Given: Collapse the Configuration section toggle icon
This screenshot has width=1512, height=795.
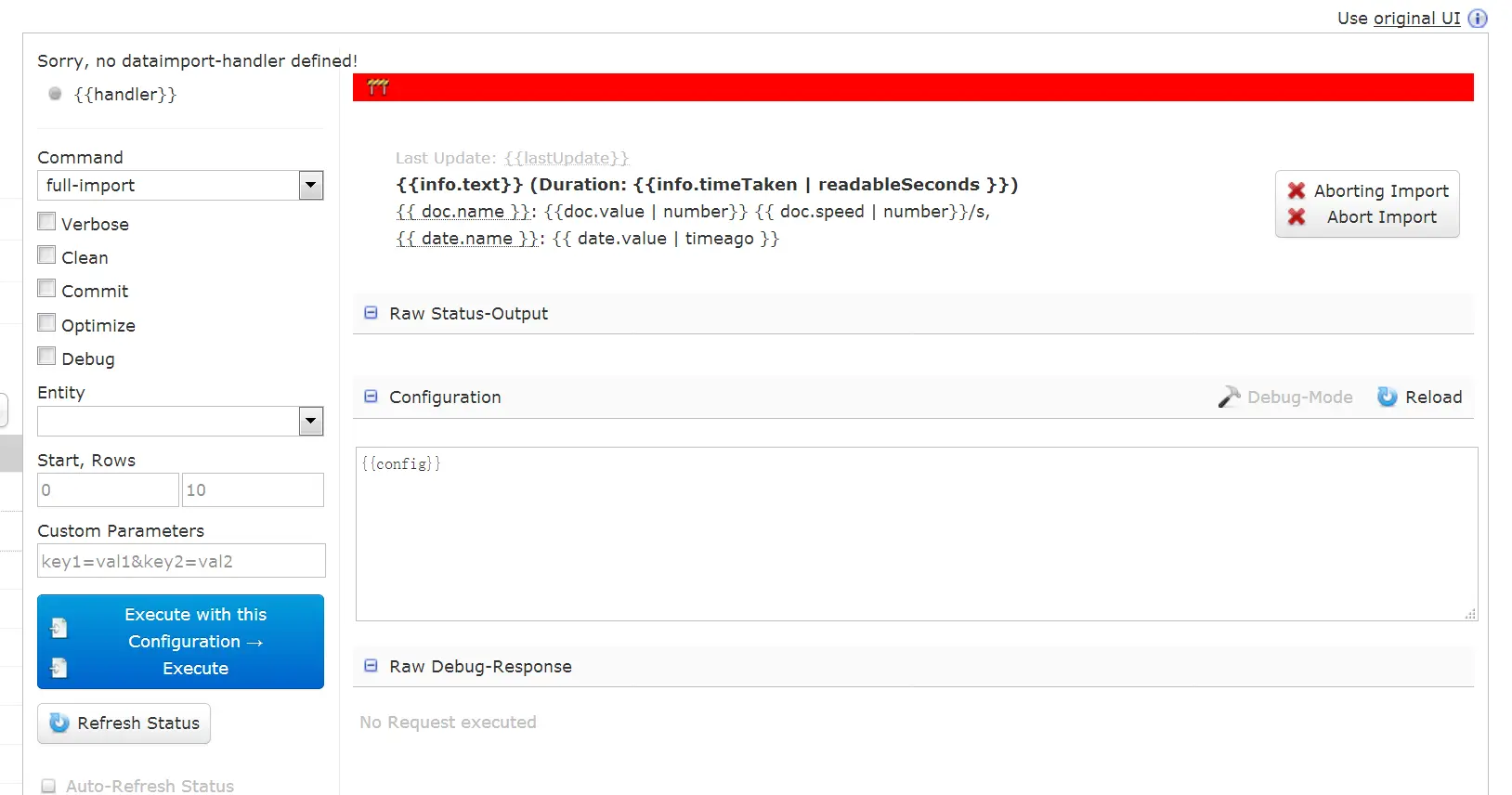Looking at the screenshot, I should (371, 397).
